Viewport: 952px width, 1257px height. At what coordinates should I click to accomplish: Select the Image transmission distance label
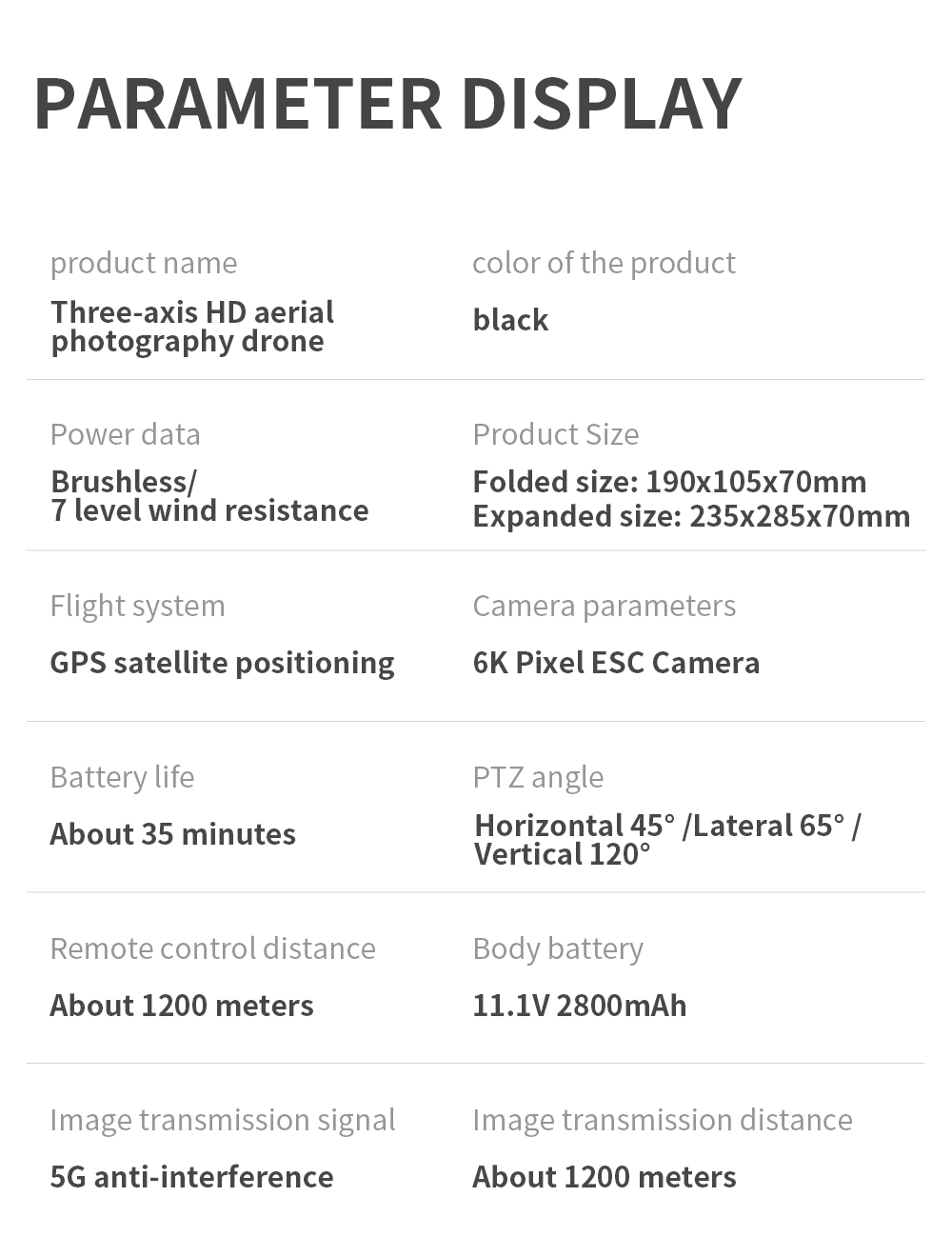pos(663,1120)
